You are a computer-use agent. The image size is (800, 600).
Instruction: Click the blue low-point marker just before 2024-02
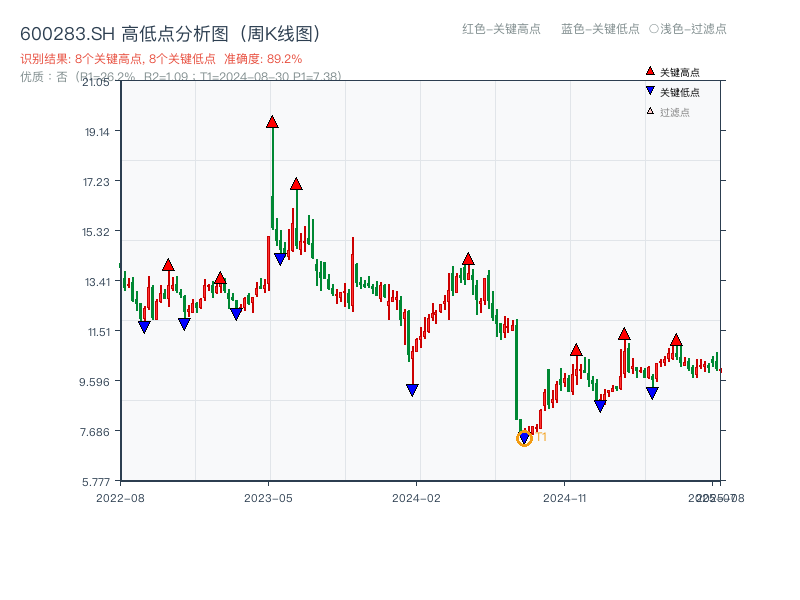(x=412, y=390)
